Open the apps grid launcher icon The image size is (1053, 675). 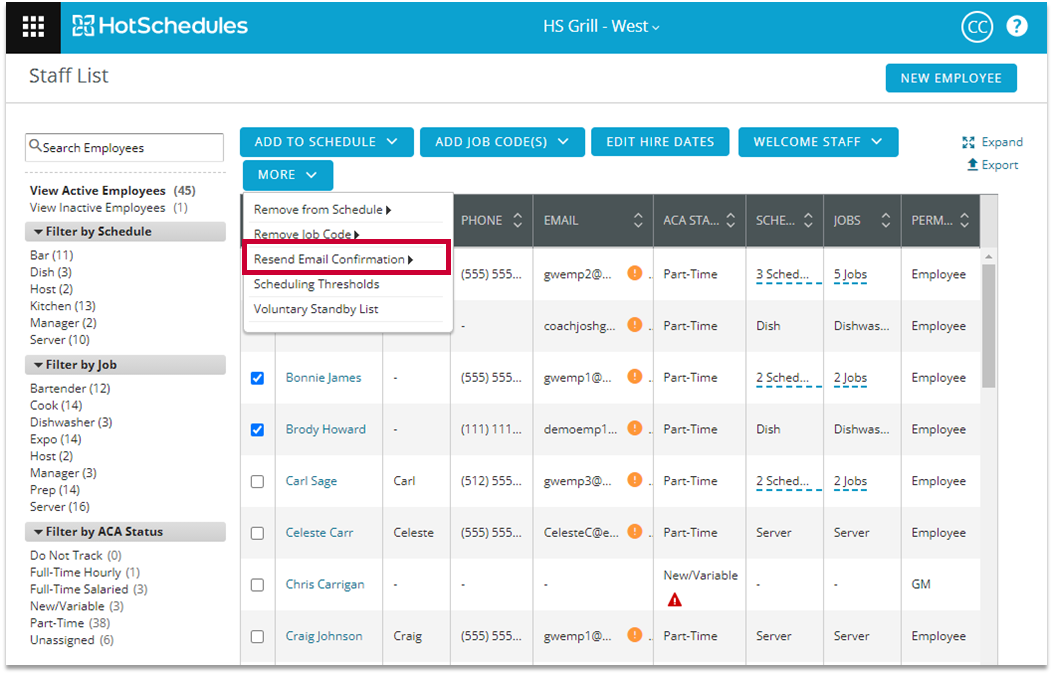[32, 27]
